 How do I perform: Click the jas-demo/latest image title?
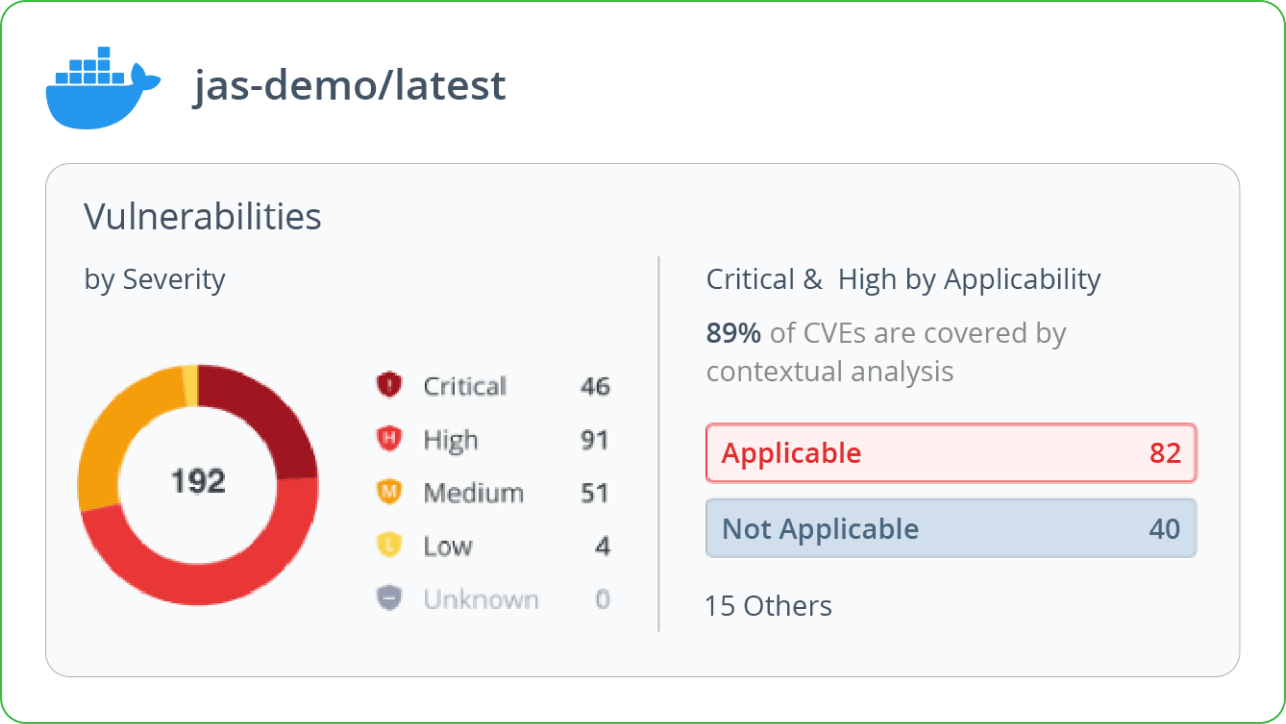350,86
